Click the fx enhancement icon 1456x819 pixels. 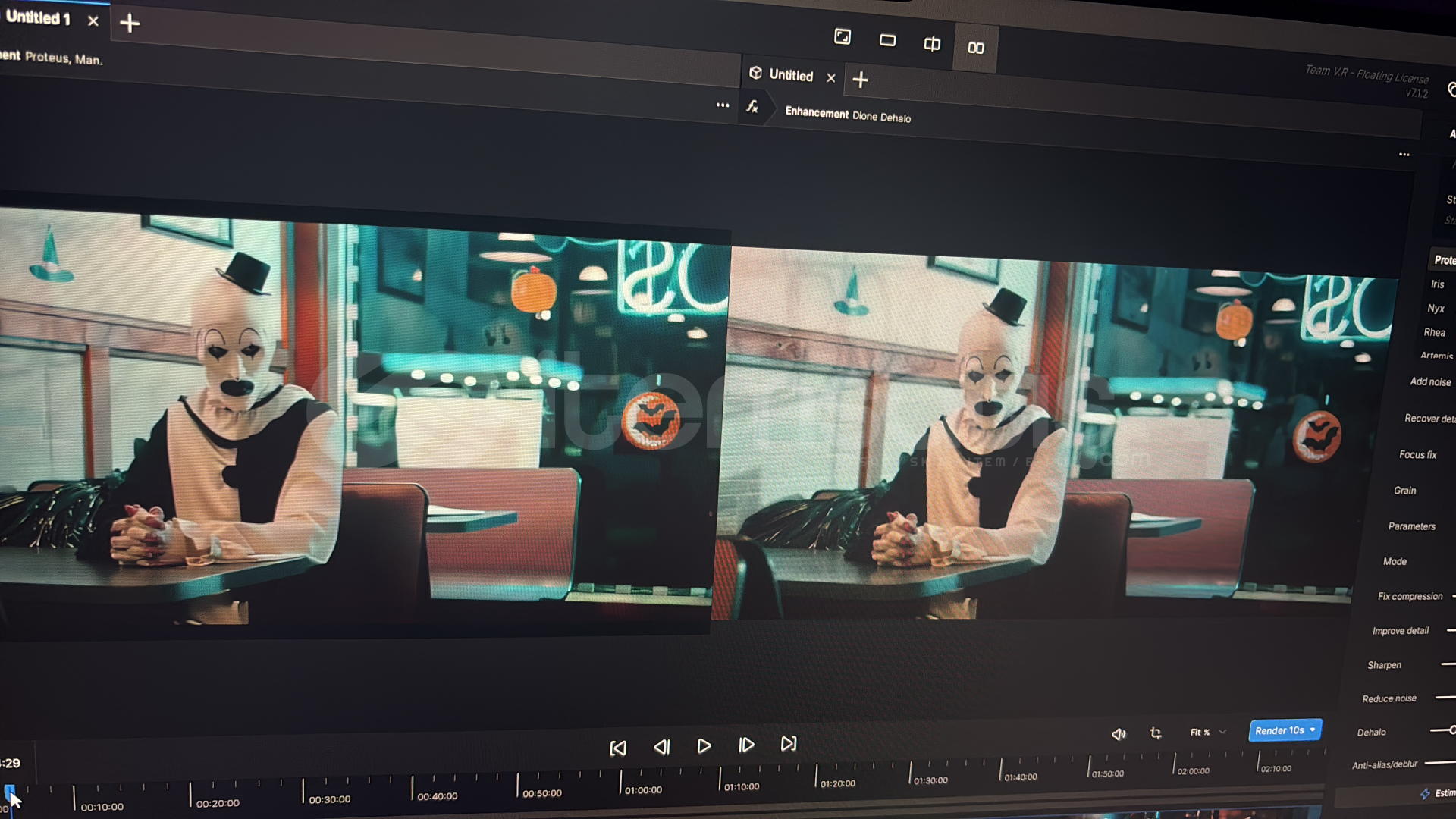click(x=752, y=107)
